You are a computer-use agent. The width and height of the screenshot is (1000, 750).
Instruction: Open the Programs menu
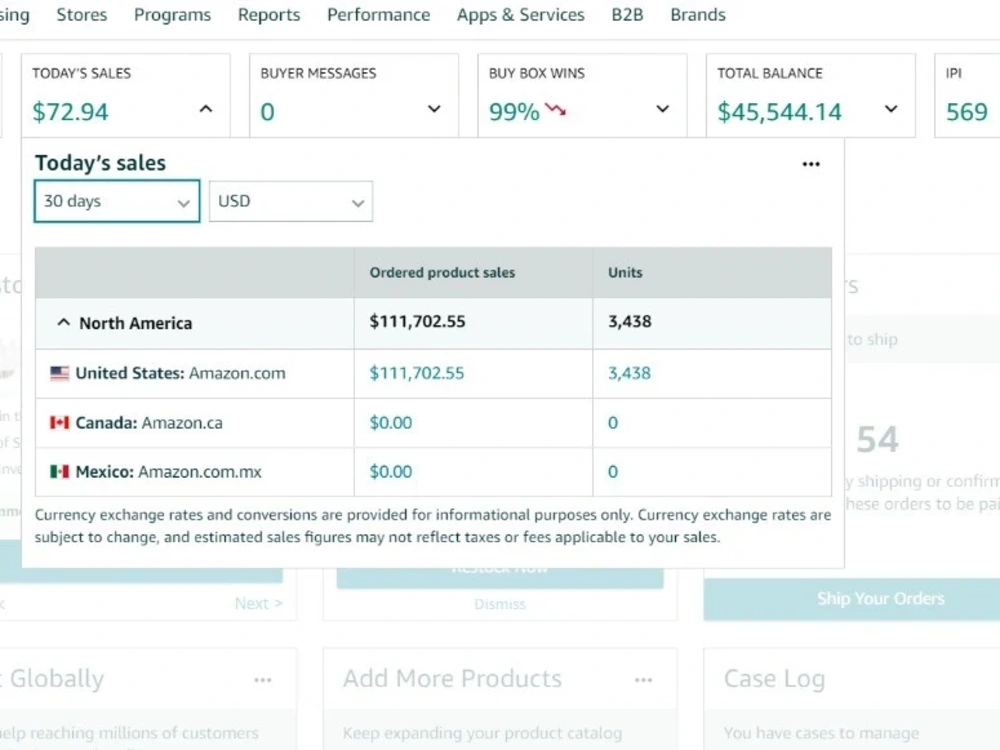pos(172,15)
